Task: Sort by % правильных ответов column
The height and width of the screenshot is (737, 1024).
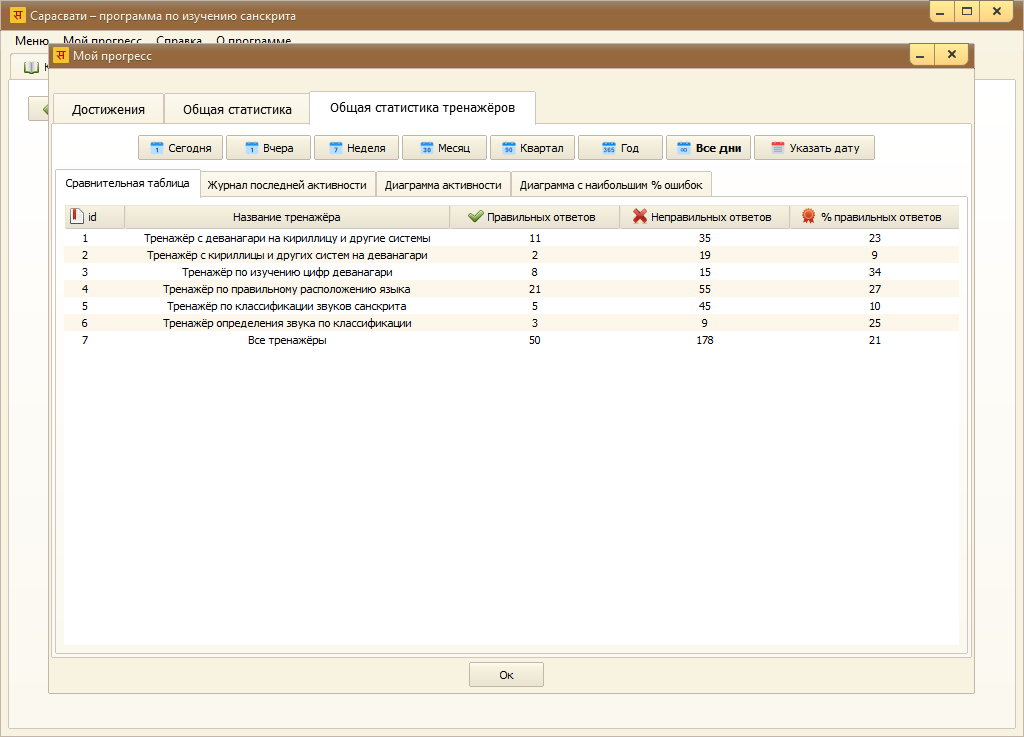Action: 873,217
